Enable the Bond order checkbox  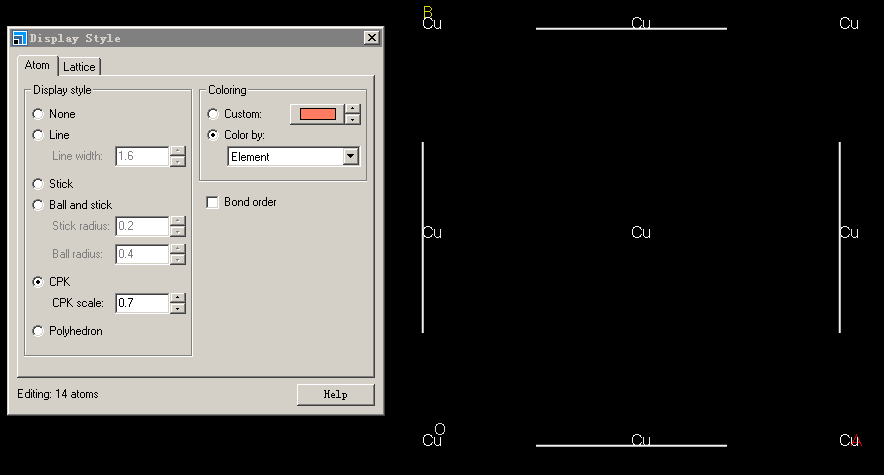213,202
